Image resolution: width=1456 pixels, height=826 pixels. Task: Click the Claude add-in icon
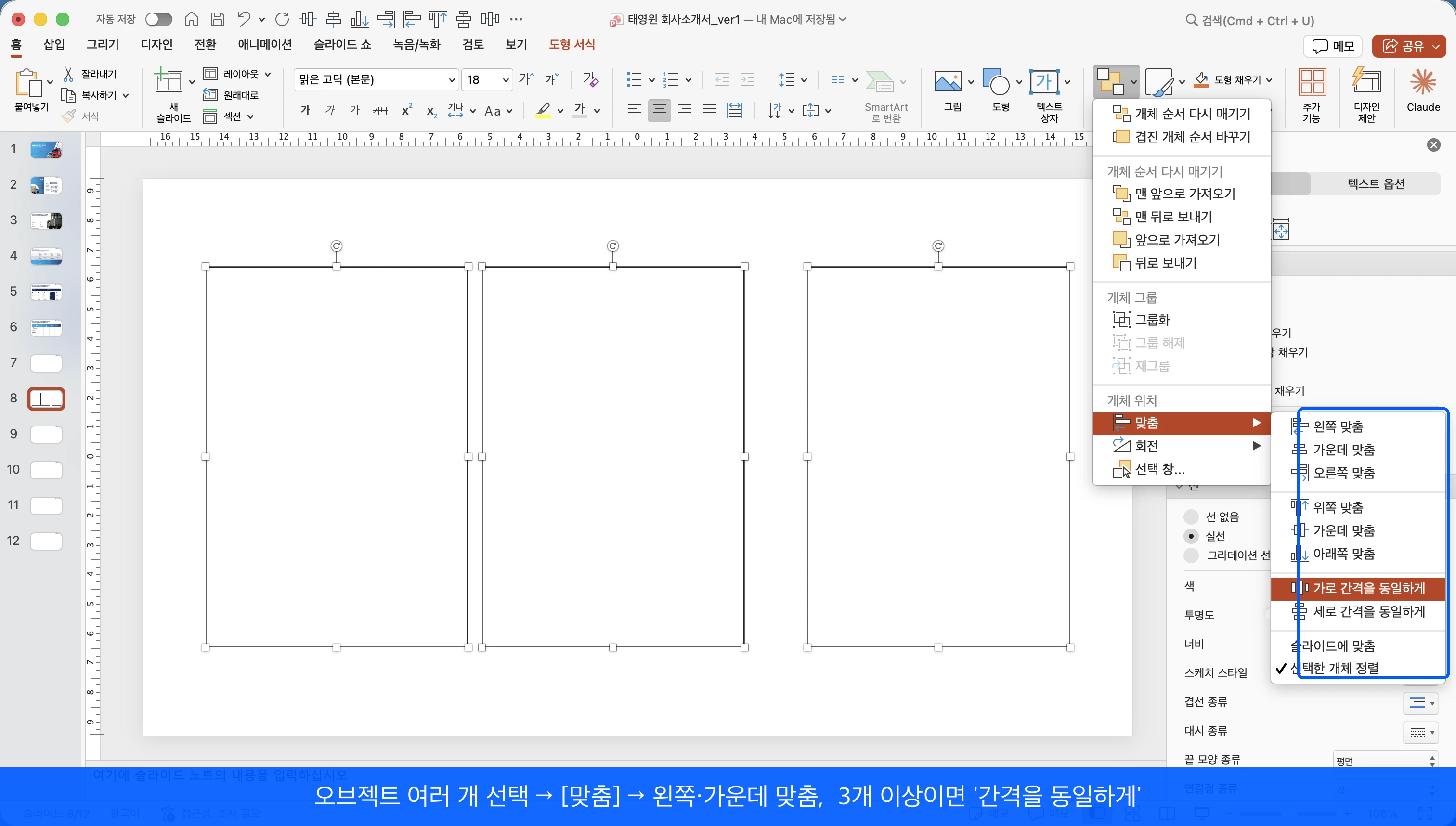tap(1423, 82)
